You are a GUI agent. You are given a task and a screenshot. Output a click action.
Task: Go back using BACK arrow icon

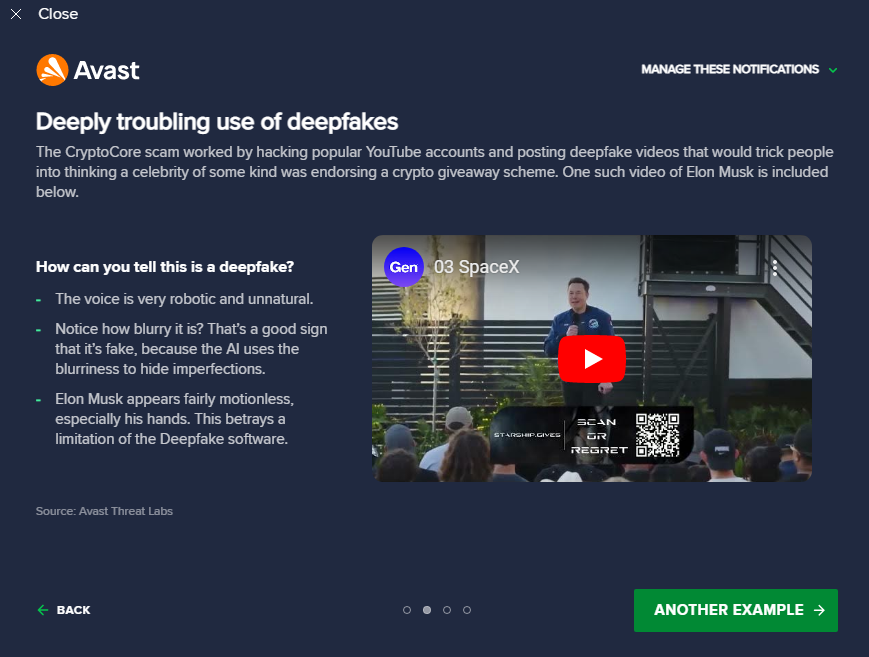(43, 610)
